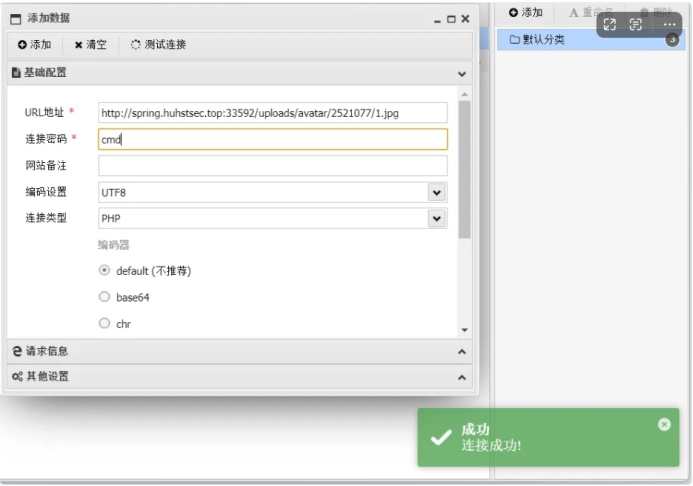Image resolution: width=693 pixels, height=486 pixels.
Task: Dismiss the 连接成功 success notification
Action: 664,424
